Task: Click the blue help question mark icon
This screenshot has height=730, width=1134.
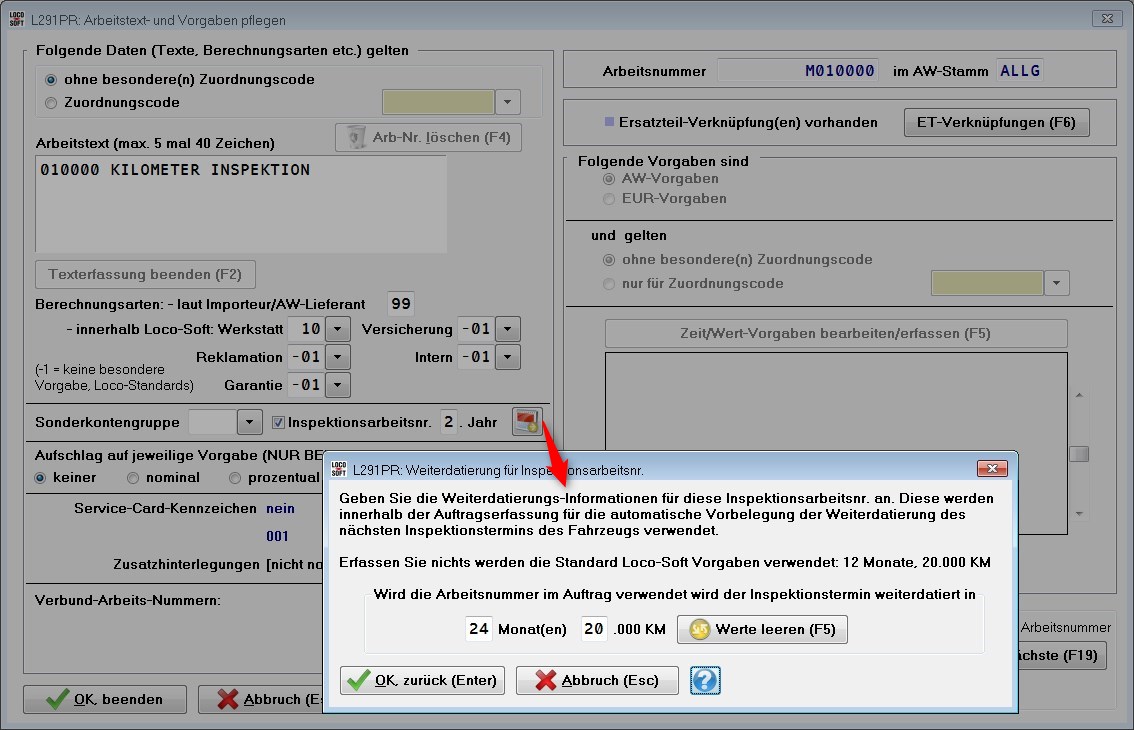Action: coord(705,681)
